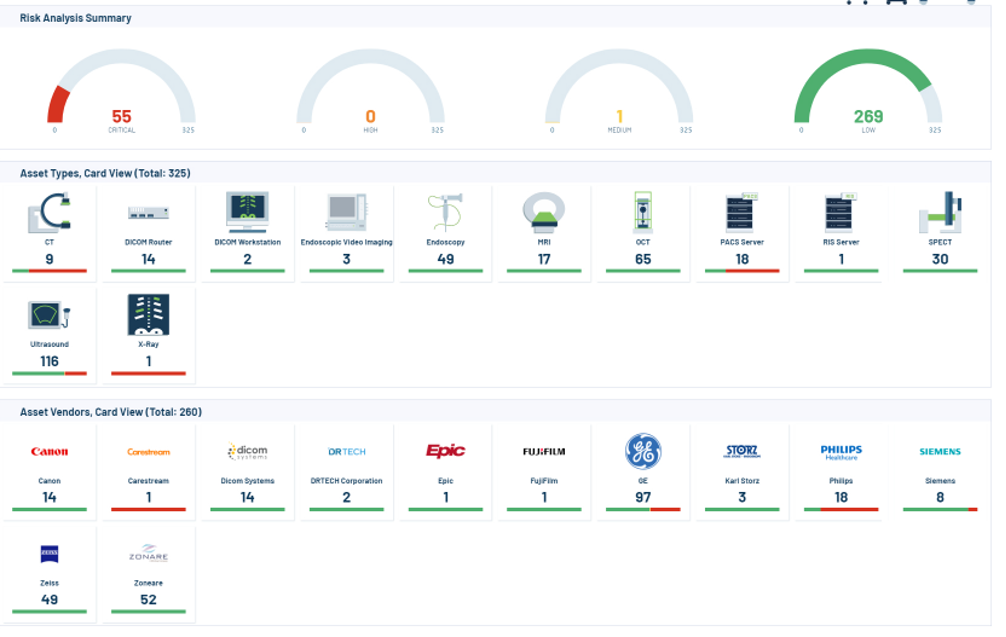Select the Endoscopy count 49
This screenshot has height=637, width=1006.
445,259
